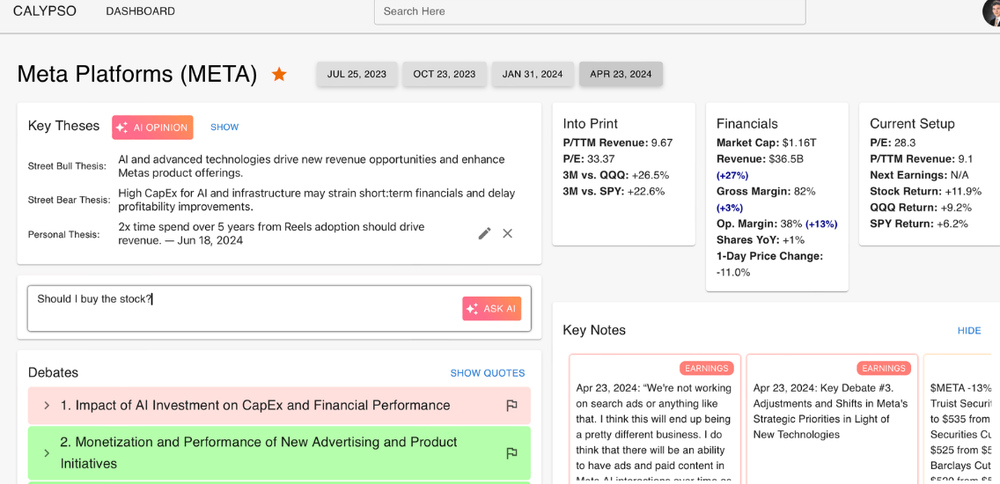Open the first Earnings key note card
This screenshot has height=484, width=1000.
pyautogui.click(x=655, y=420)
